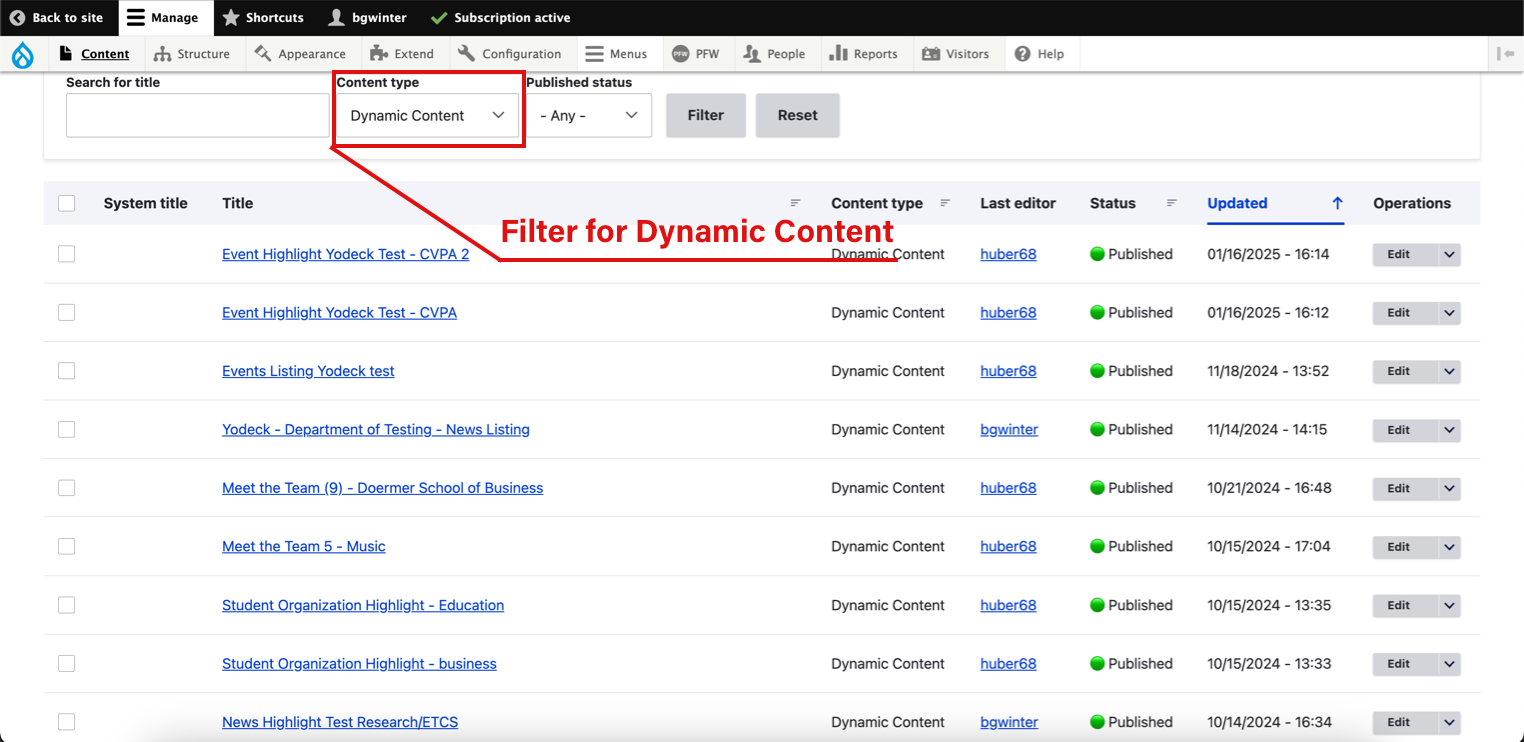Expand operations arrow for Meet the Team 5 - Music
This screenshot has width=1524, height=742.
click(1449, 547)
